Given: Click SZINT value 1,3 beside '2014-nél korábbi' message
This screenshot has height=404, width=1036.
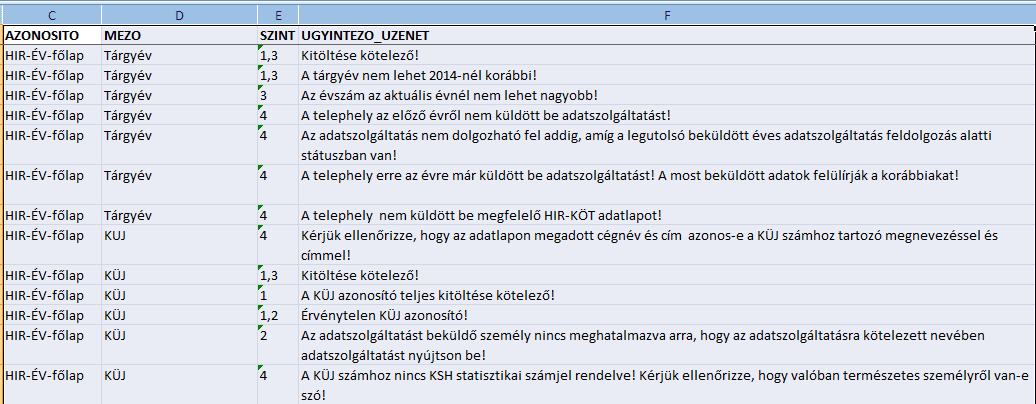Looking at the screenshot, I should pyautogui.click(x=278, y=75).
